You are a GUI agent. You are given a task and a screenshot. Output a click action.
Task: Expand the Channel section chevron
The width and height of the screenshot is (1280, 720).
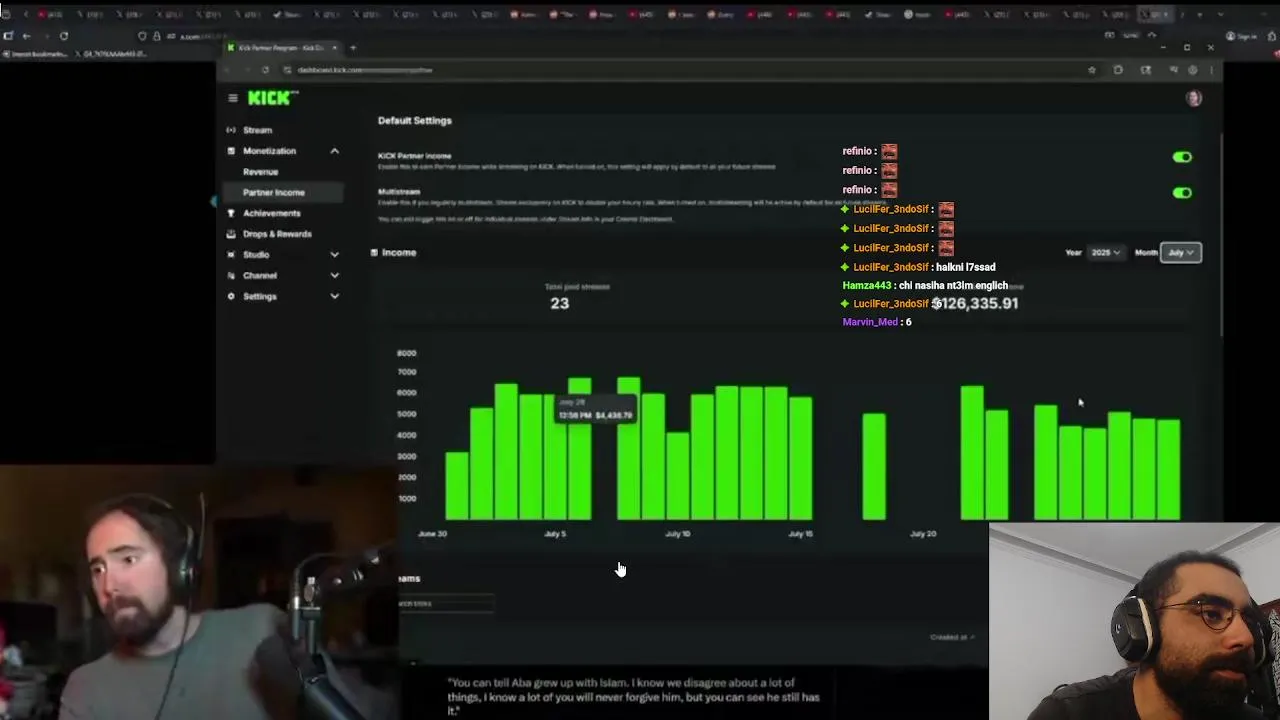pos(335,276)
